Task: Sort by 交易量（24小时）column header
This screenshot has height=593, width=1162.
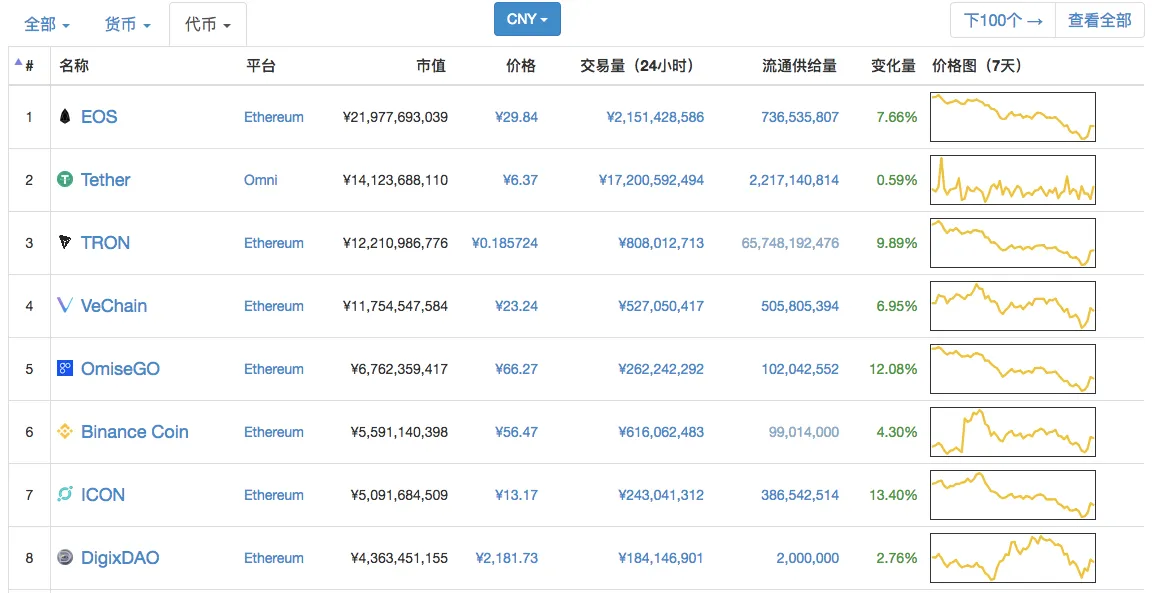Action: pos(640,66)
